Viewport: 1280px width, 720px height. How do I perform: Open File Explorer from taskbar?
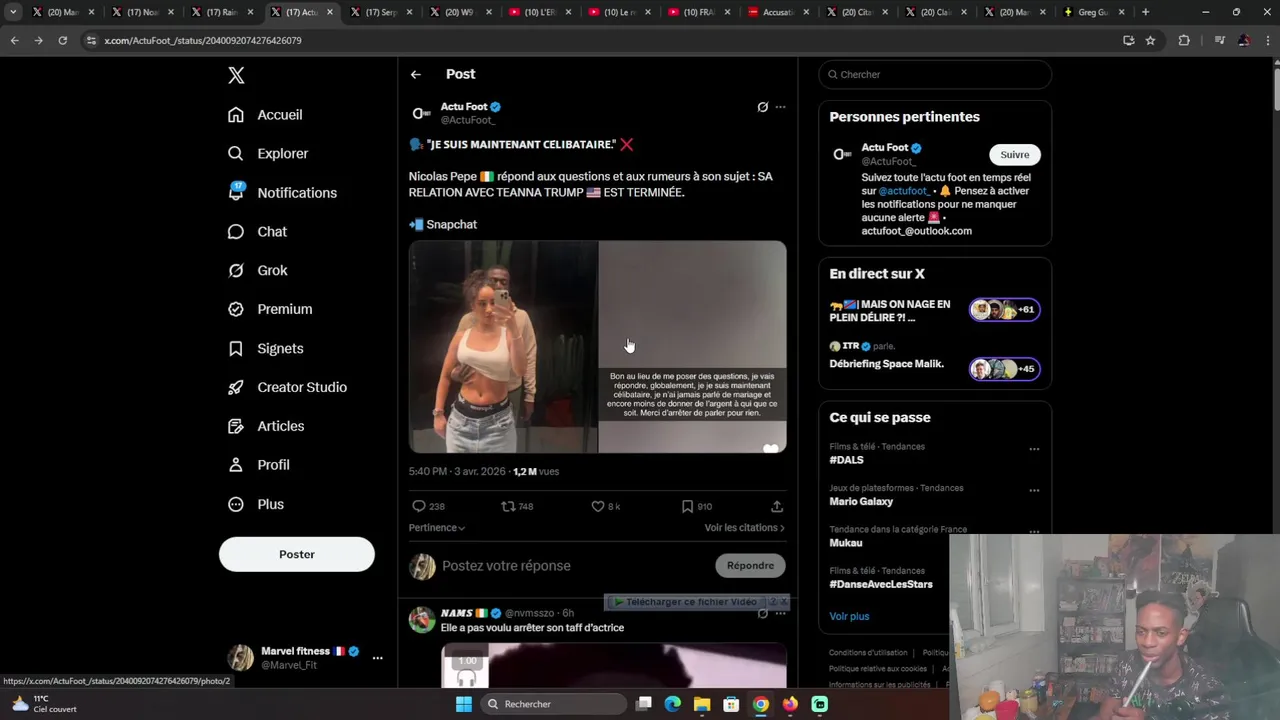[702, 704]
